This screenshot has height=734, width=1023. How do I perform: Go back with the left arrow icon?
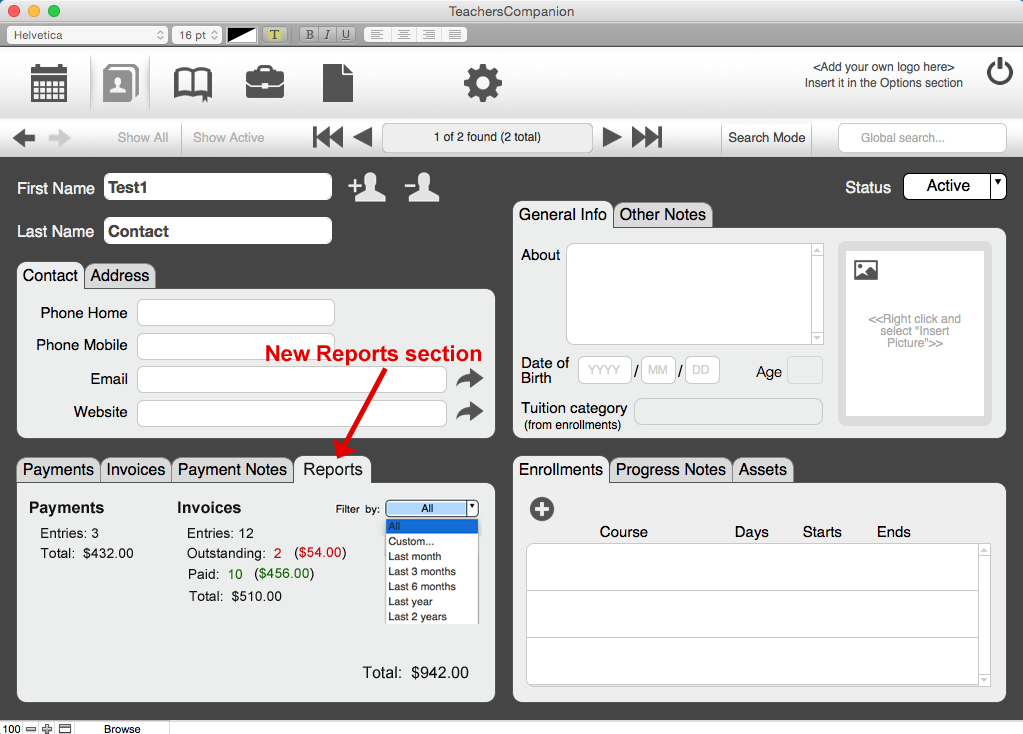click(24, 138)
